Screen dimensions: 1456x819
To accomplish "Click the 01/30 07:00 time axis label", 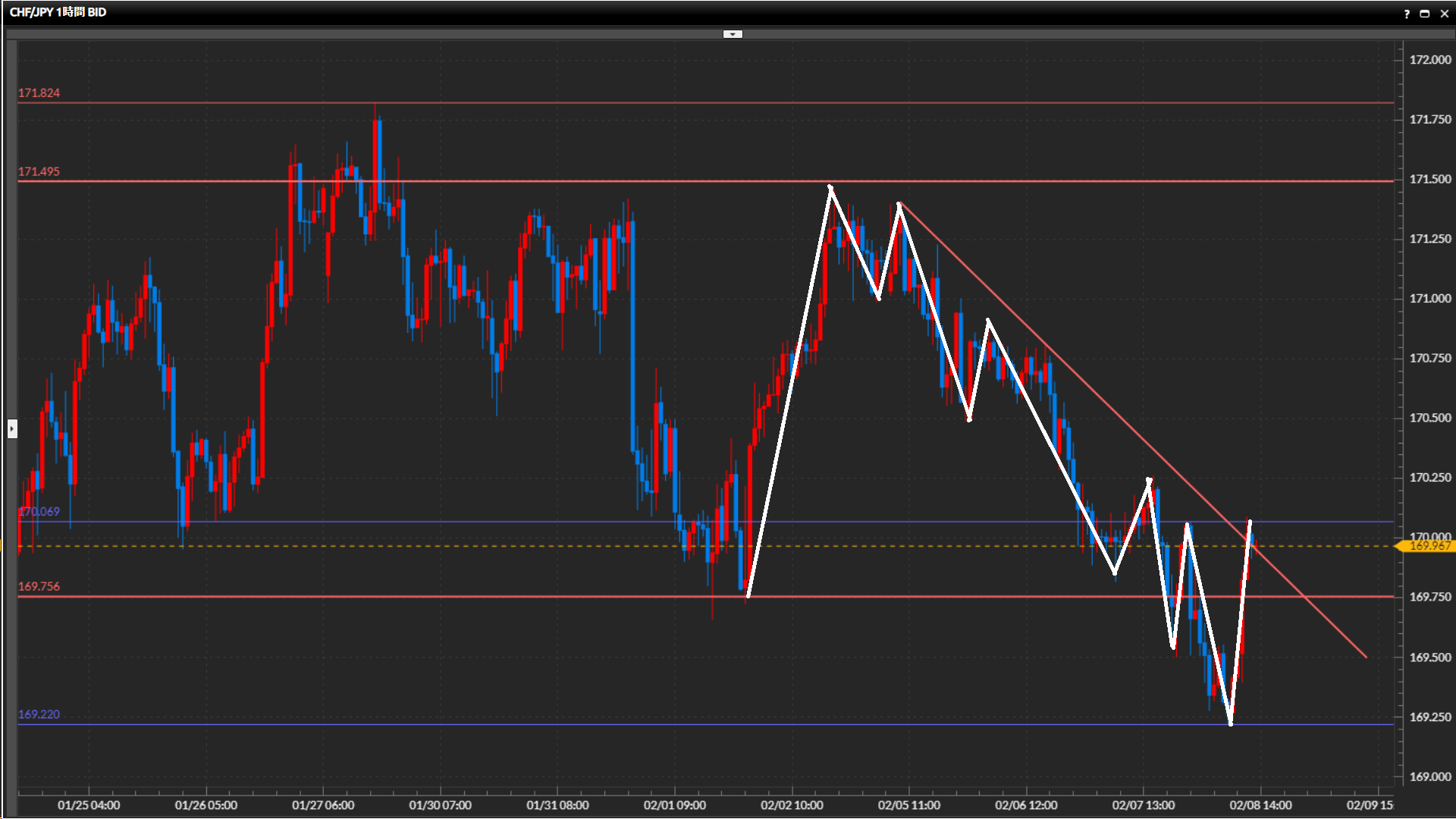I will pos(440,805).
